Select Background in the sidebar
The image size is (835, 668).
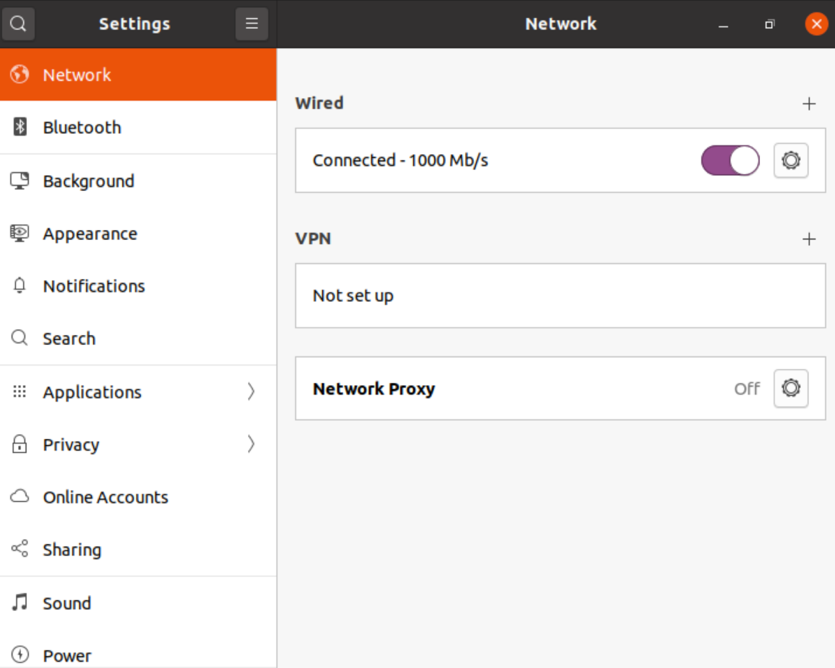(88, 181)
